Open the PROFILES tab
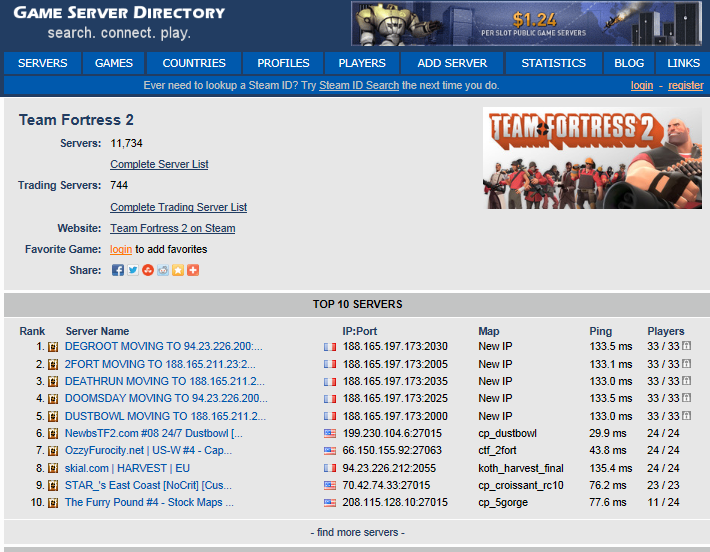The width and height of the screenshot is (710, 552). (283, 63)
